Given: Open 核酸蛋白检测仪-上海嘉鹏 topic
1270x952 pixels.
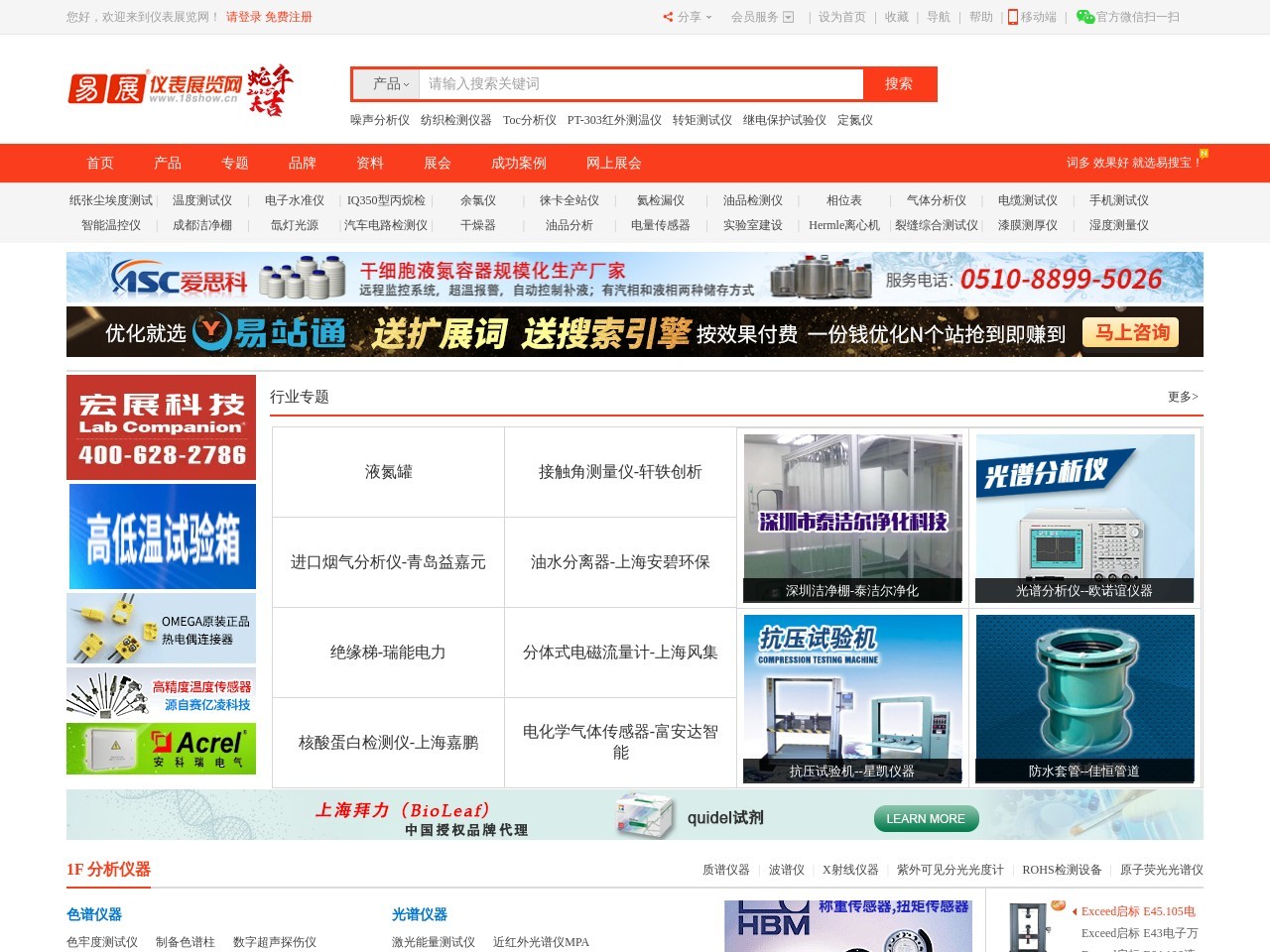Looking at the screenshot, I should [x=389, y=742].
